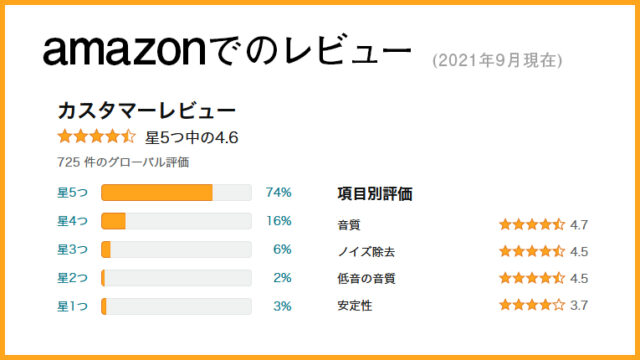
Task: Click the 16% percentage link
Action: click(278, 221)
